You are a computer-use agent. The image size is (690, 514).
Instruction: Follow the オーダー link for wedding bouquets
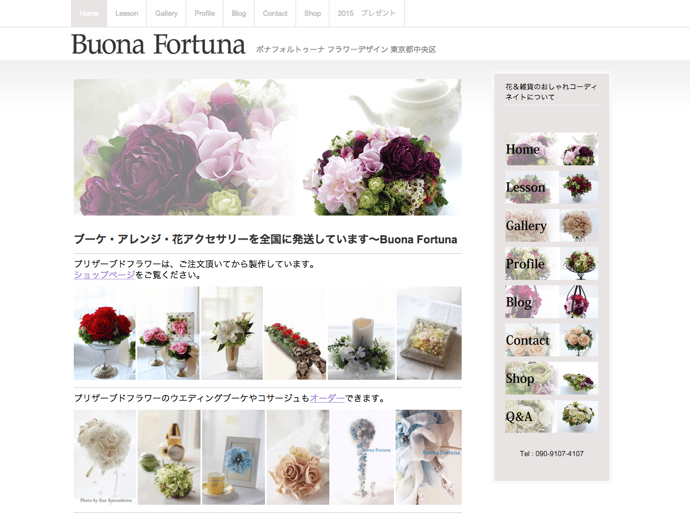click(327, 398)
